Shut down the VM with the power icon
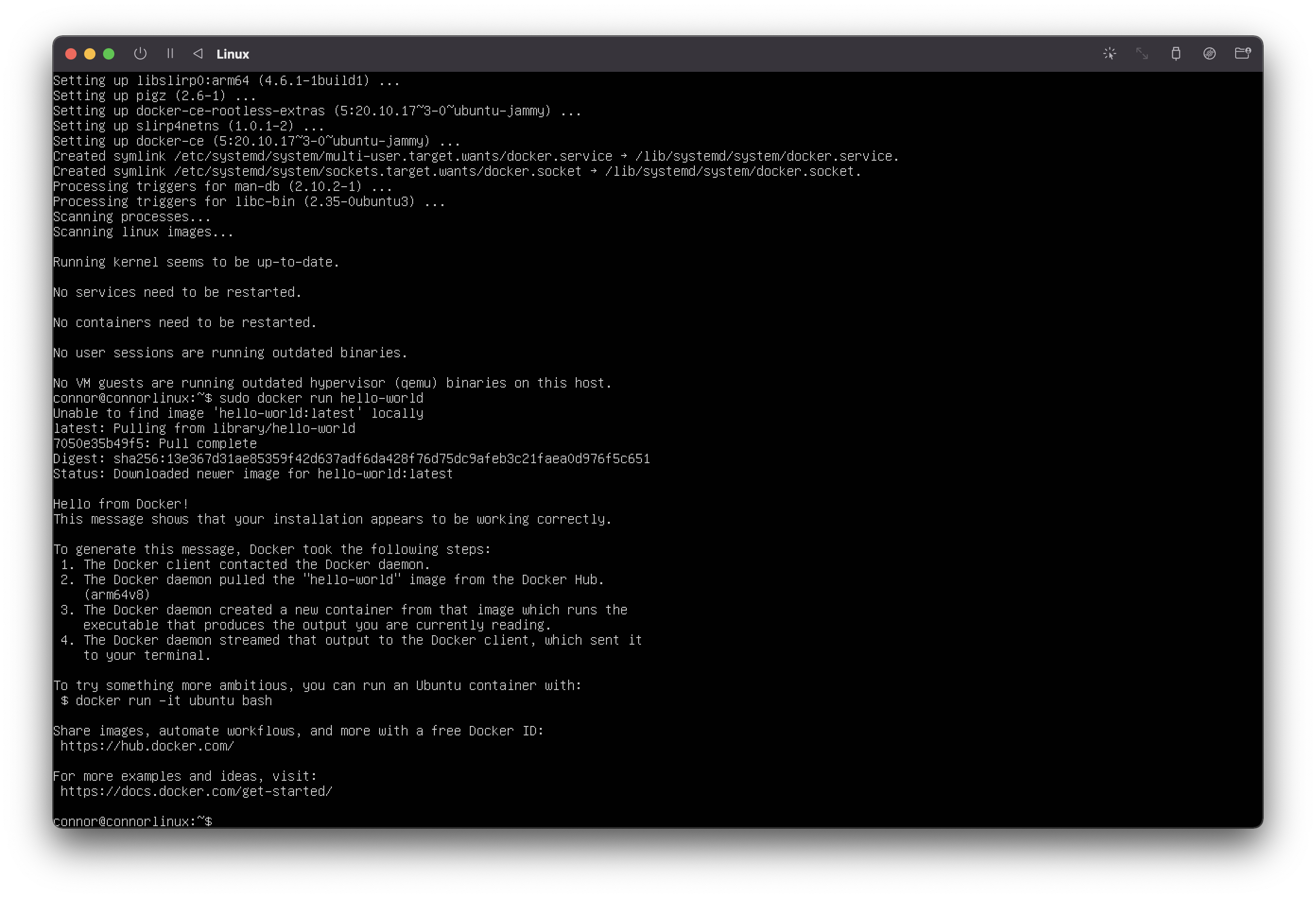The image size is (1316, 898). [140, 54]
